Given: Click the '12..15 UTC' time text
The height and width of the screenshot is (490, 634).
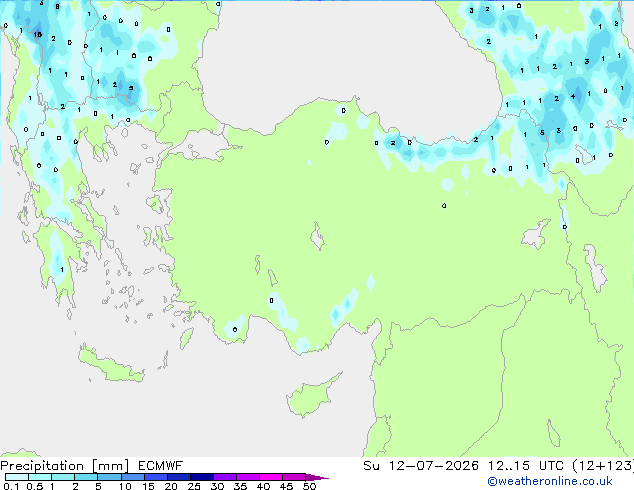Looking at the screenshot, I should coord(526,466).
